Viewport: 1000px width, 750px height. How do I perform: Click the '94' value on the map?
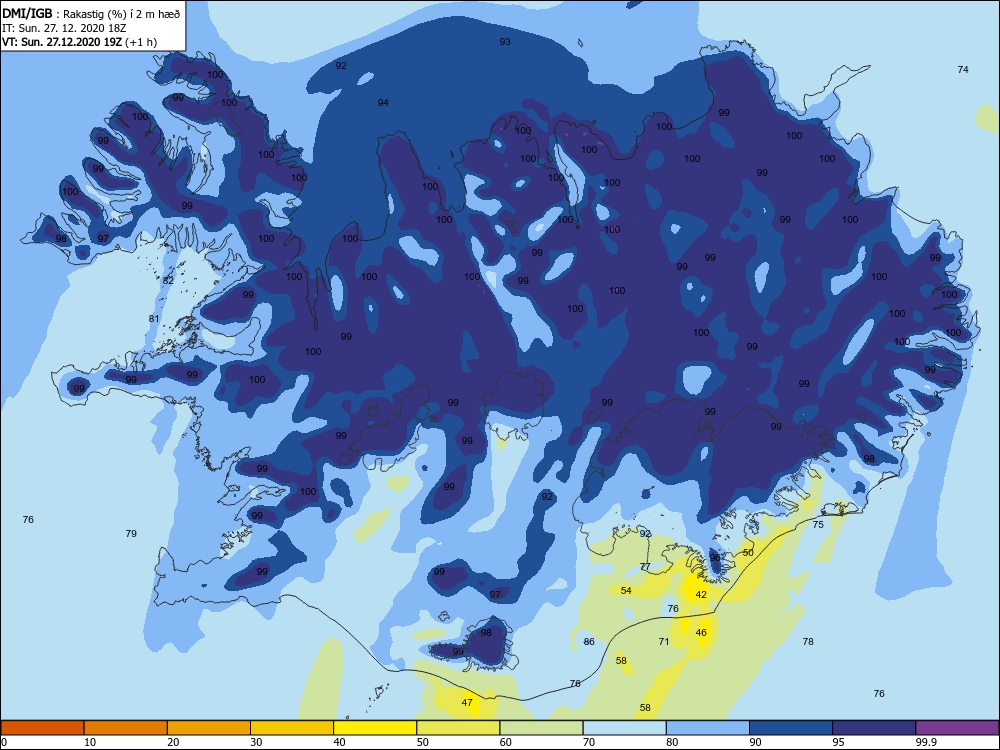(383, 103)
